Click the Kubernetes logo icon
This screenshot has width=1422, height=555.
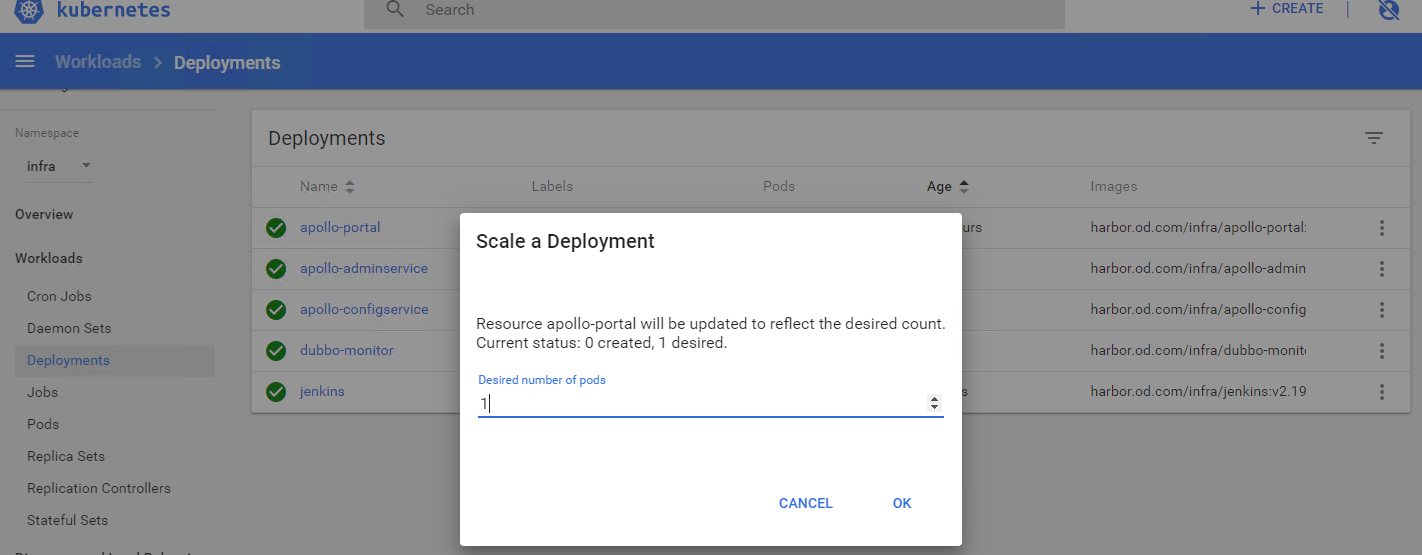click(29, 10)
